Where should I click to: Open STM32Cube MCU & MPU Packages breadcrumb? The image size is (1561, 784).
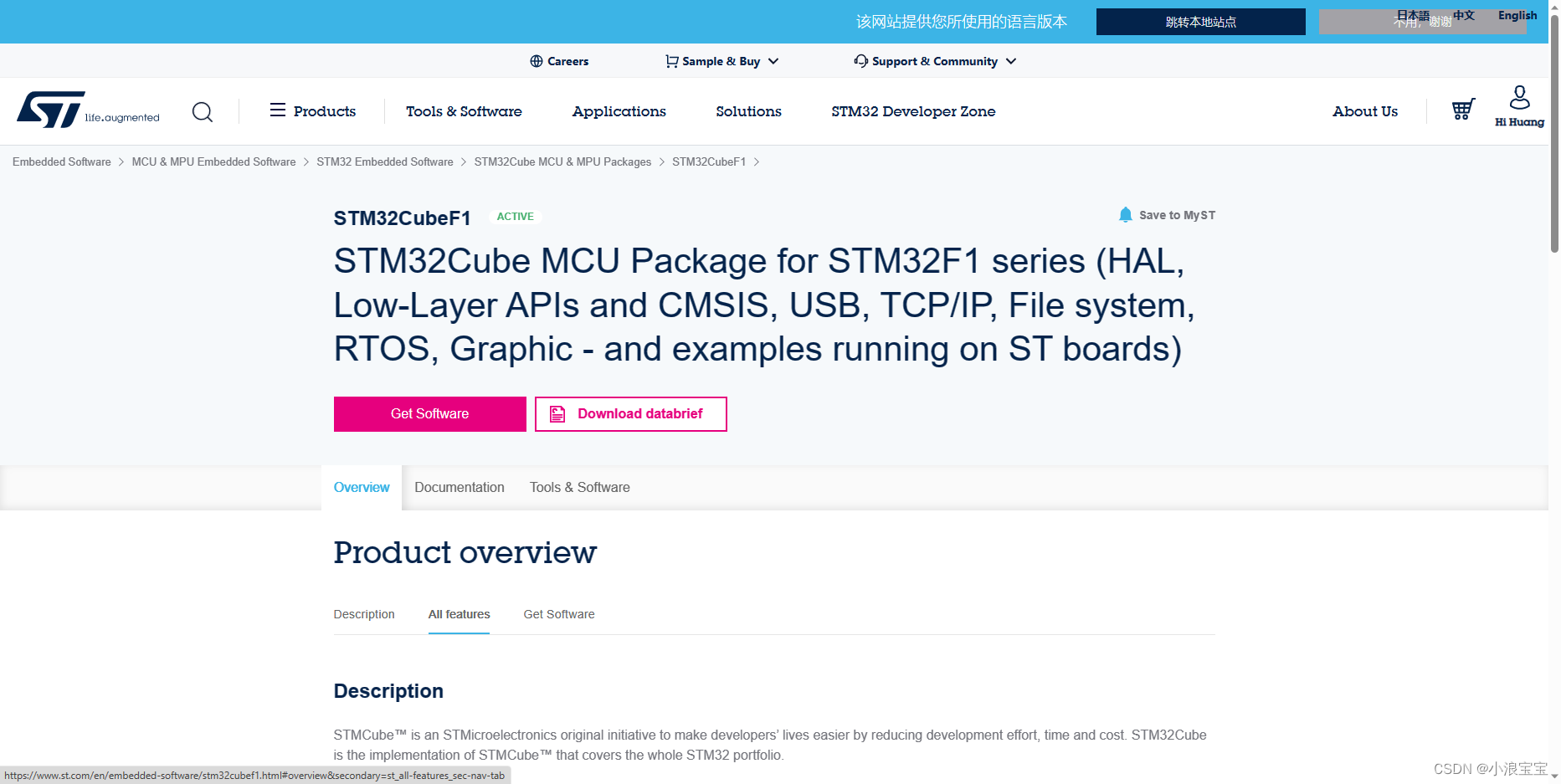(562, 161)
